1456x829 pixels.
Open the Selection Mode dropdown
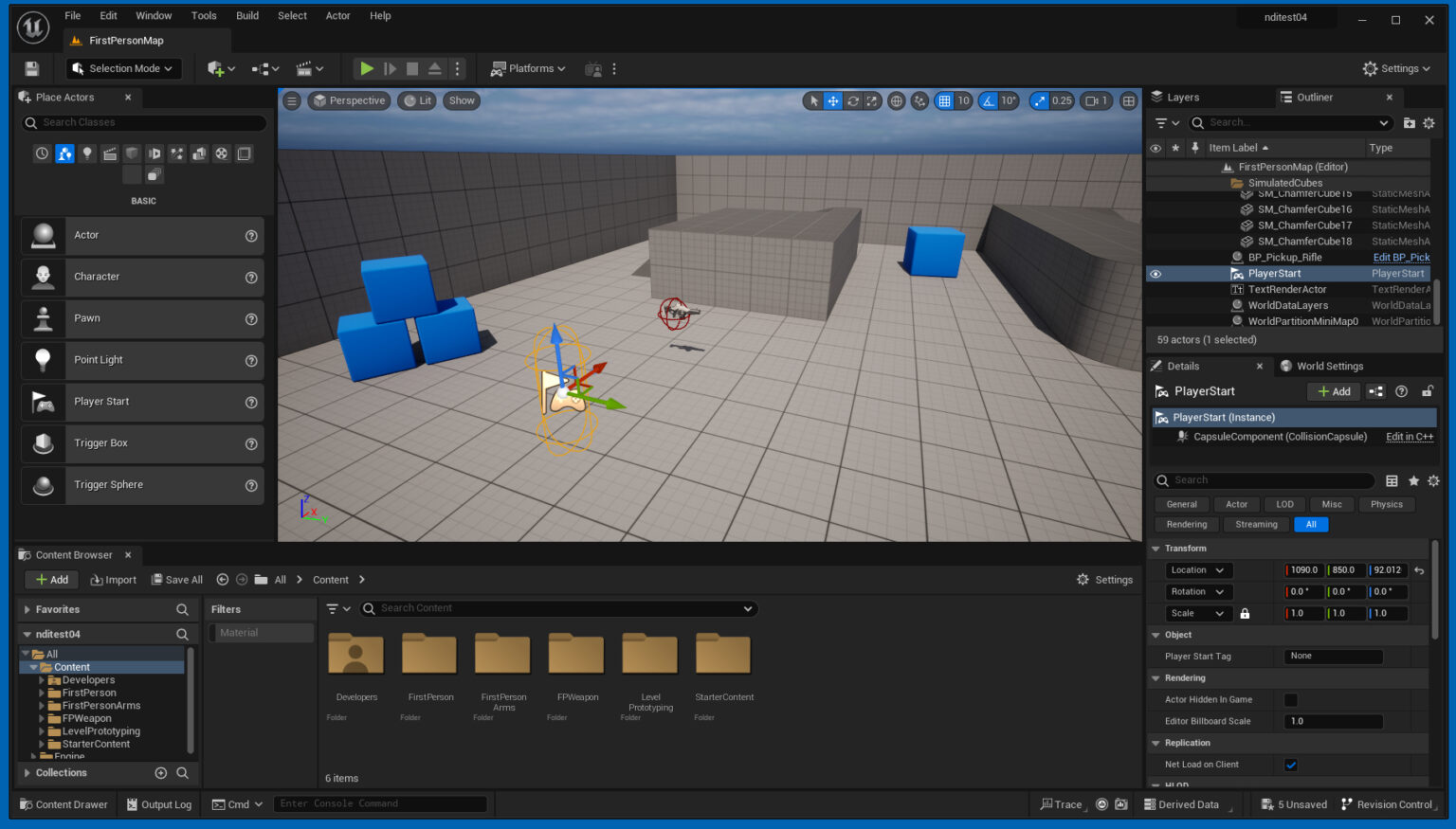pyautogui.click(x=123, y=67)
